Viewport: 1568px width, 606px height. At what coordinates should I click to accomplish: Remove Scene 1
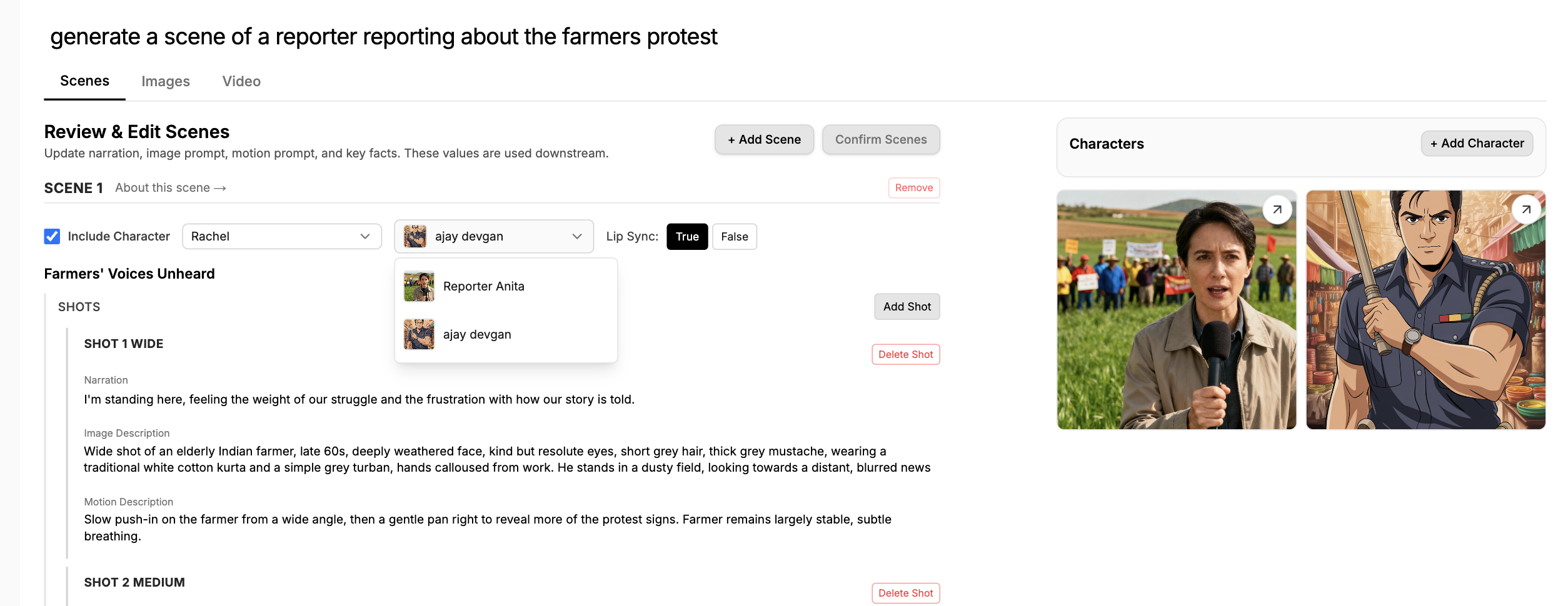913,188
